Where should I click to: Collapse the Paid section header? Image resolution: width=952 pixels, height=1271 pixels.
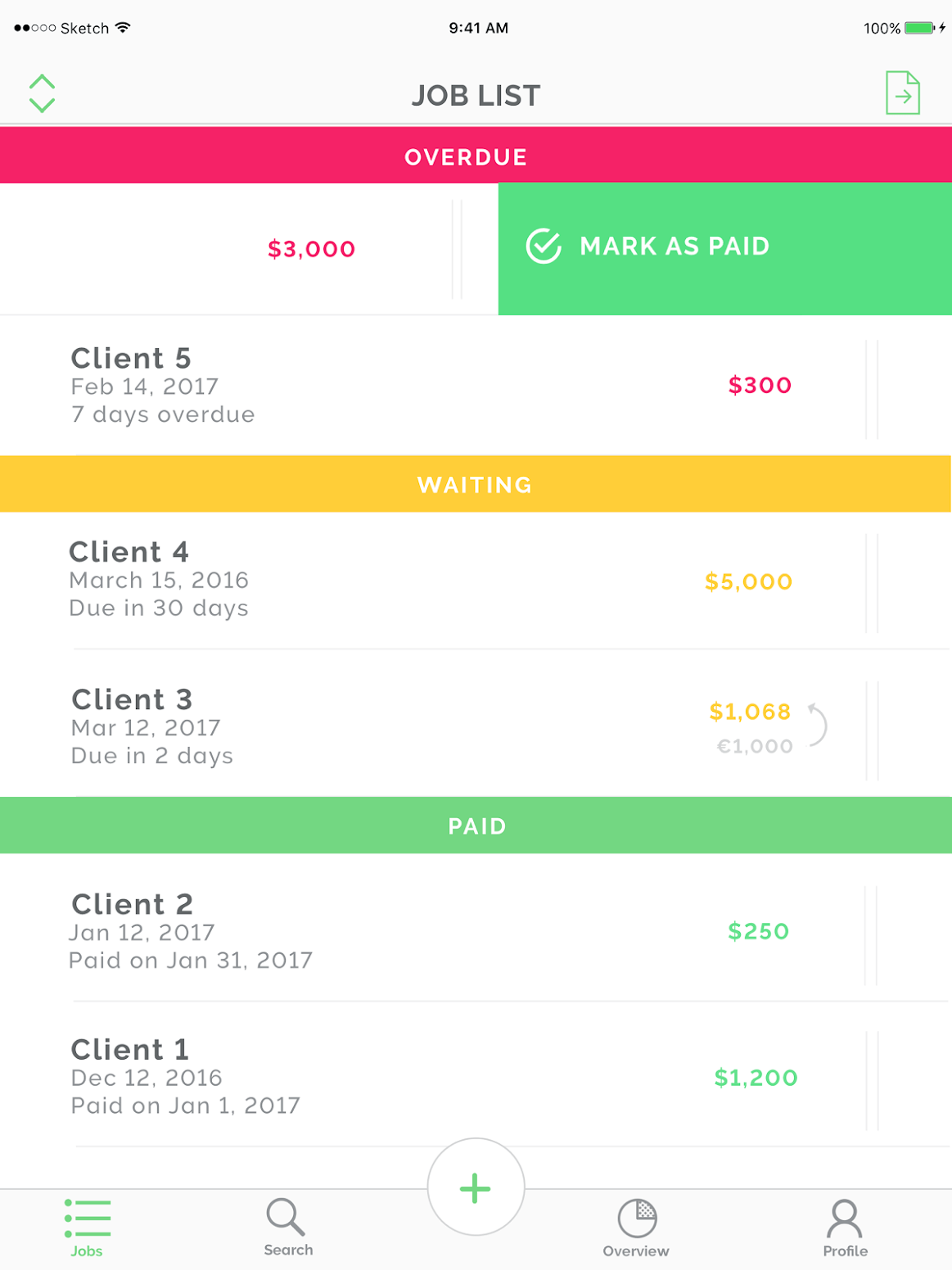476,825
